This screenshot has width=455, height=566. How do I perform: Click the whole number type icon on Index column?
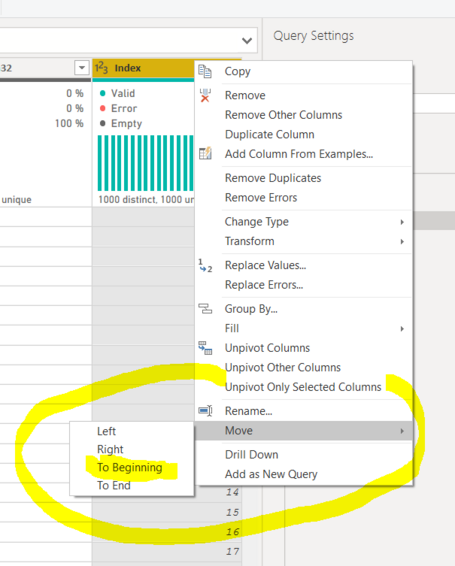click(101, 68)
